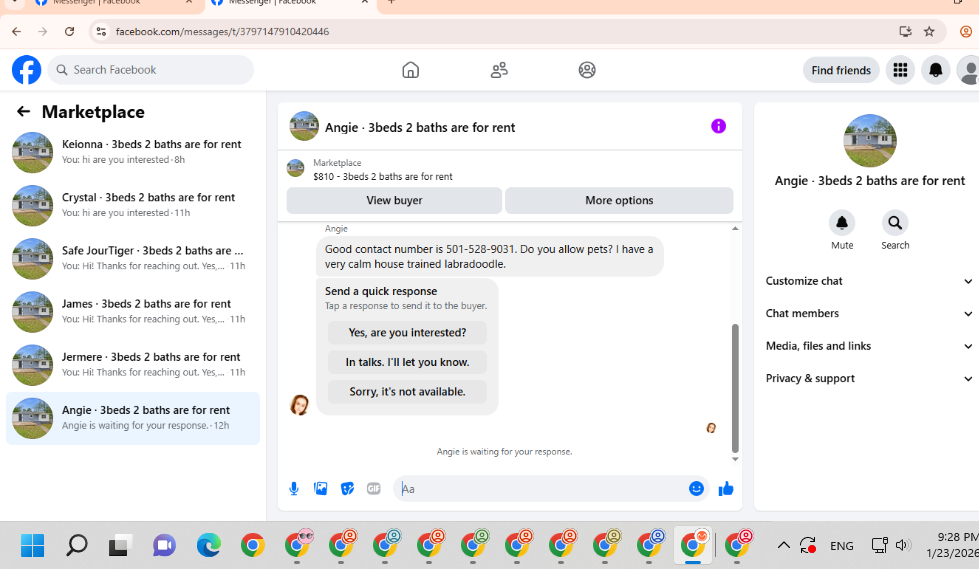This screenshot has height=569, width=979.
Task: Go back with browser back arrow
Action: [16, 31]
